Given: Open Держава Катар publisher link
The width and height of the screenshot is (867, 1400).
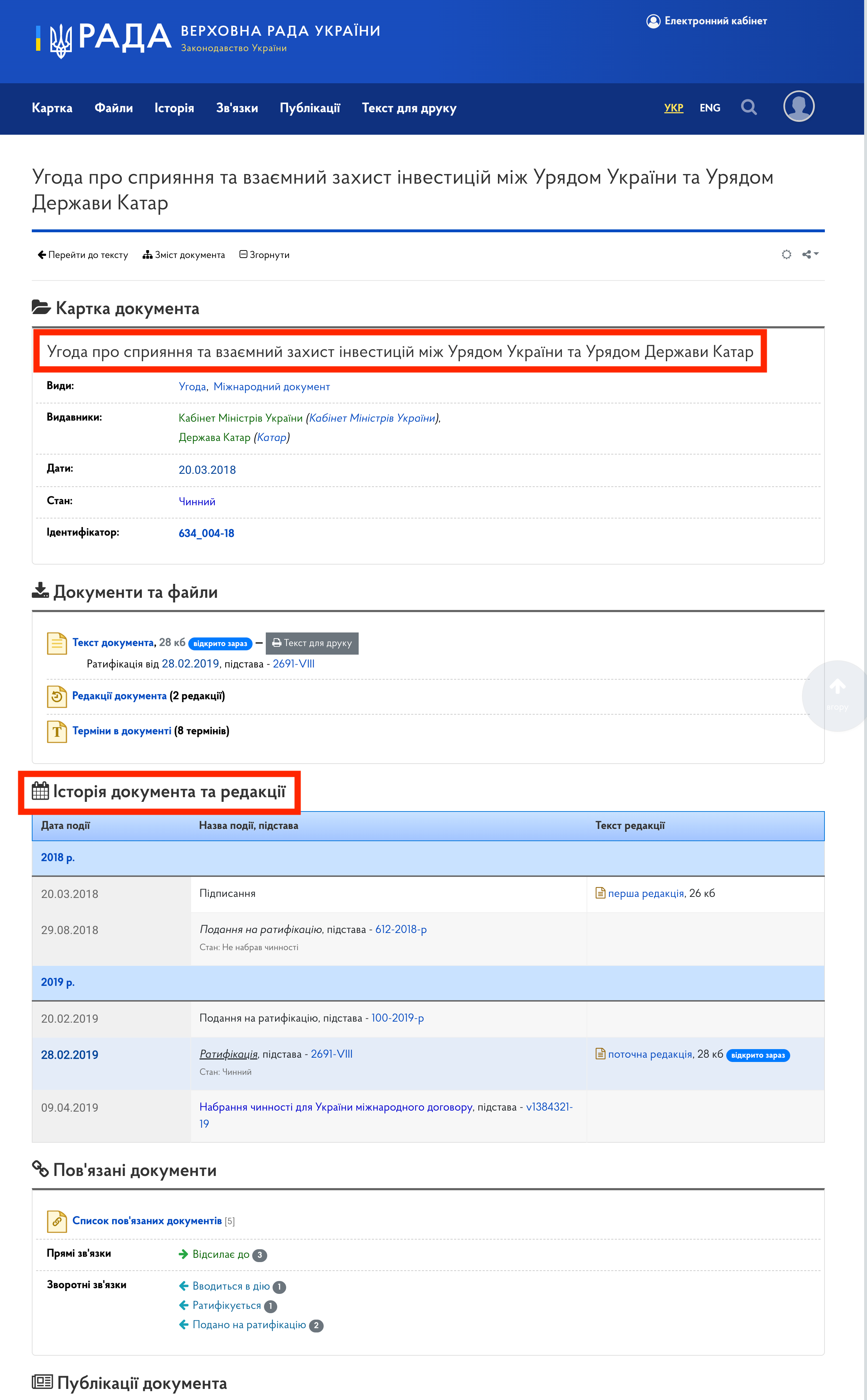Looking at the screenshot, I should pyautogui.click(x=214, y=438).
